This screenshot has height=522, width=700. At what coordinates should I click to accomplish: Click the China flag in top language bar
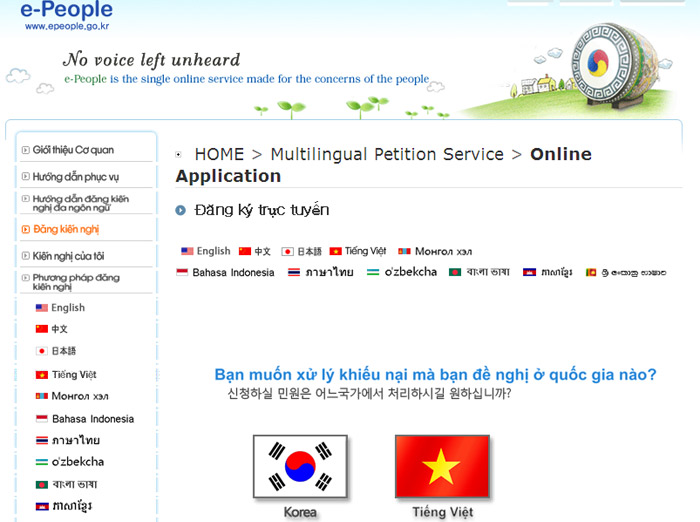245,251
